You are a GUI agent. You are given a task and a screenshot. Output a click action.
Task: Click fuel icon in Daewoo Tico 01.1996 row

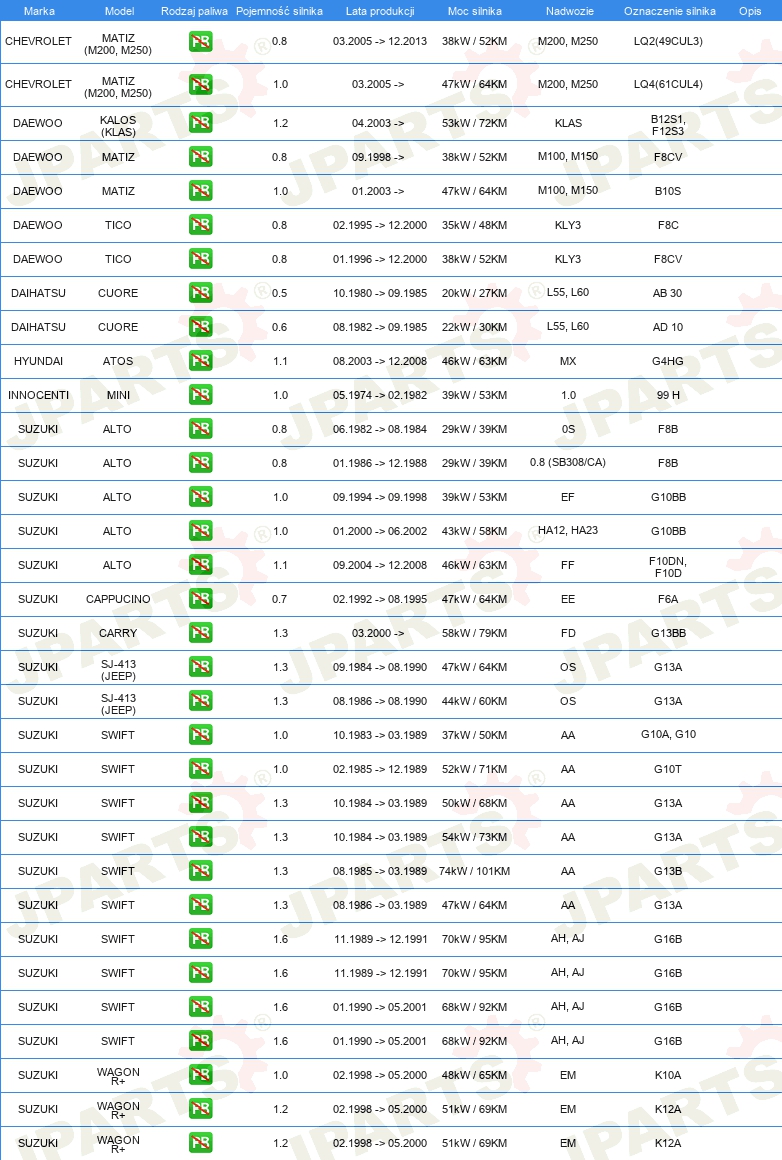coord(200,259)
